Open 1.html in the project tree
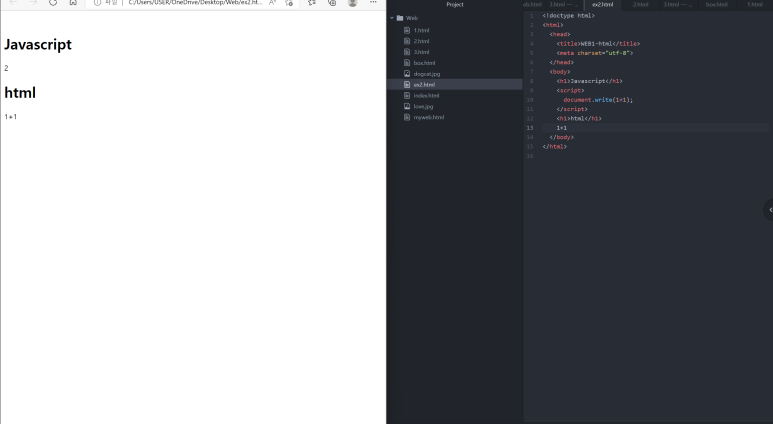The height and width of the screenshot is (424, 773). pyautogui.click(x=422, y=31)
